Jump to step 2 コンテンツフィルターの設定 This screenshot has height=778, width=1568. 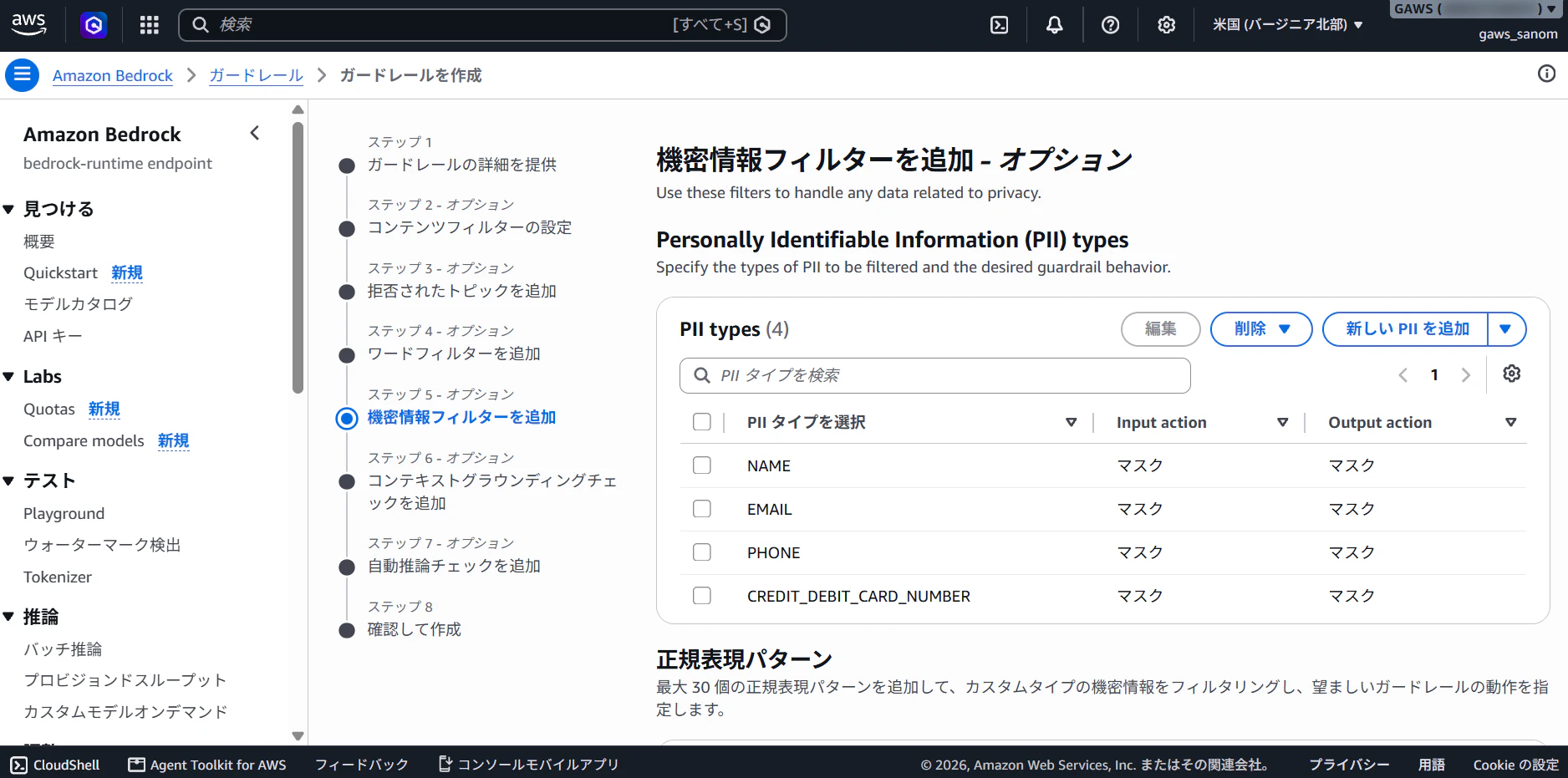[470, 227]
